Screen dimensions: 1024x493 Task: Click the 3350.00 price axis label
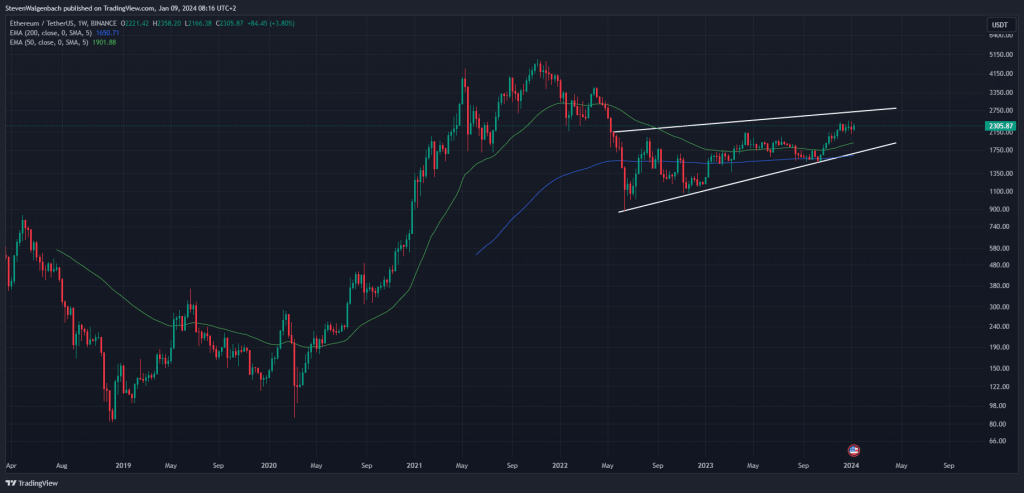[999, 93]
